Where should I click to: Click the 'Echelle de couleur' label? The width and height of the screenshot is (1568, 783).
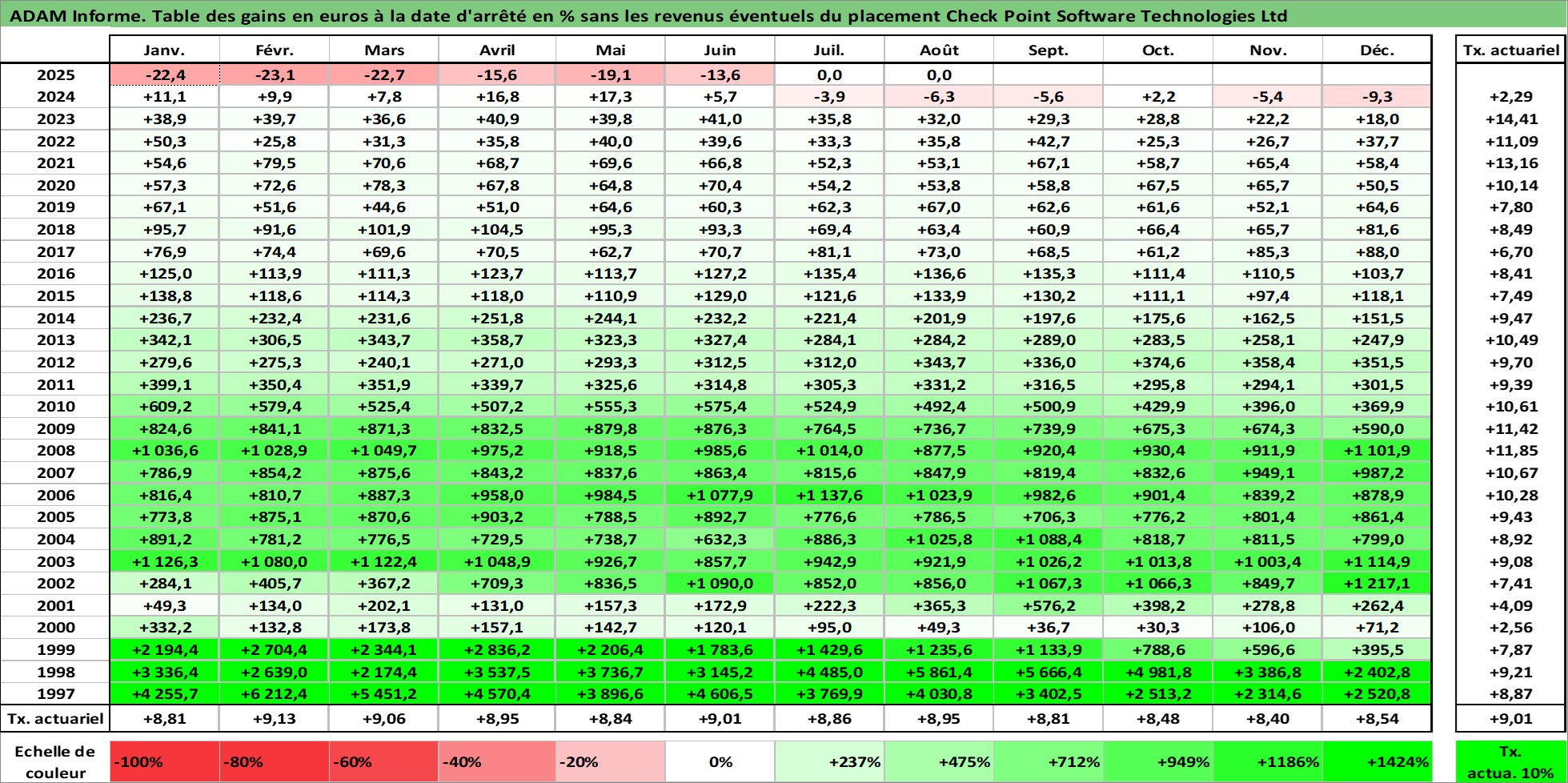pos(55,761)
